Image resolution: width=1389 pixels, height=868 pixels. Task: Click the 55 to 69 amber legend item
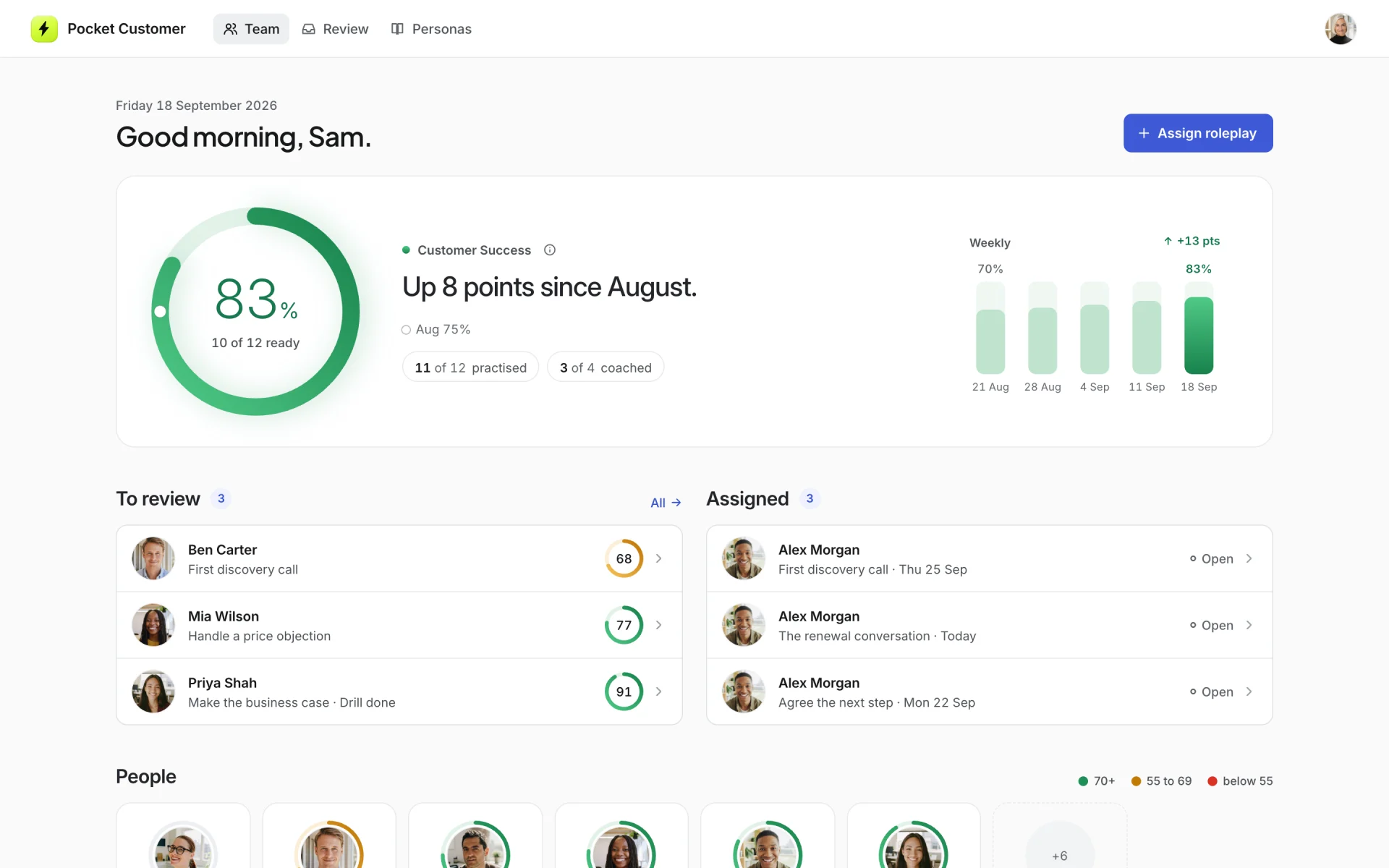(x=1161, y=781)
